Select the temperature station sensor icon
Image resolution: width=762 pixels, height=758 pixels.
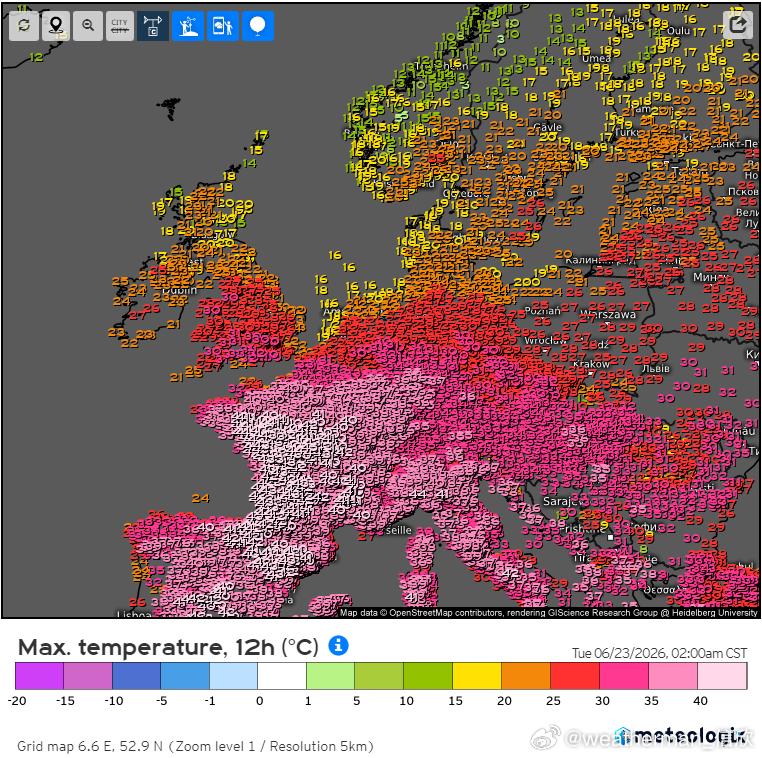(153, 26)
